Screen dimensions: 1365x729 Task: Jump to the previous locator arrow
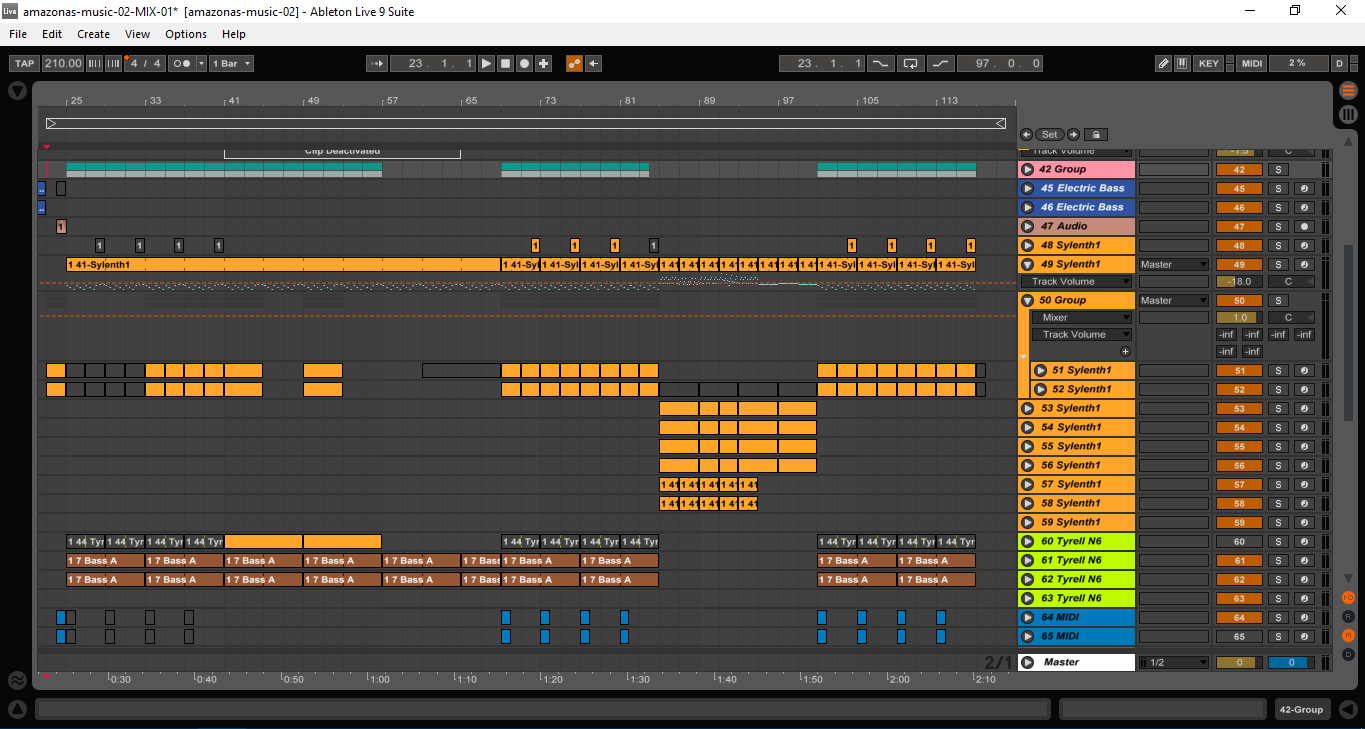(1026, 134)
